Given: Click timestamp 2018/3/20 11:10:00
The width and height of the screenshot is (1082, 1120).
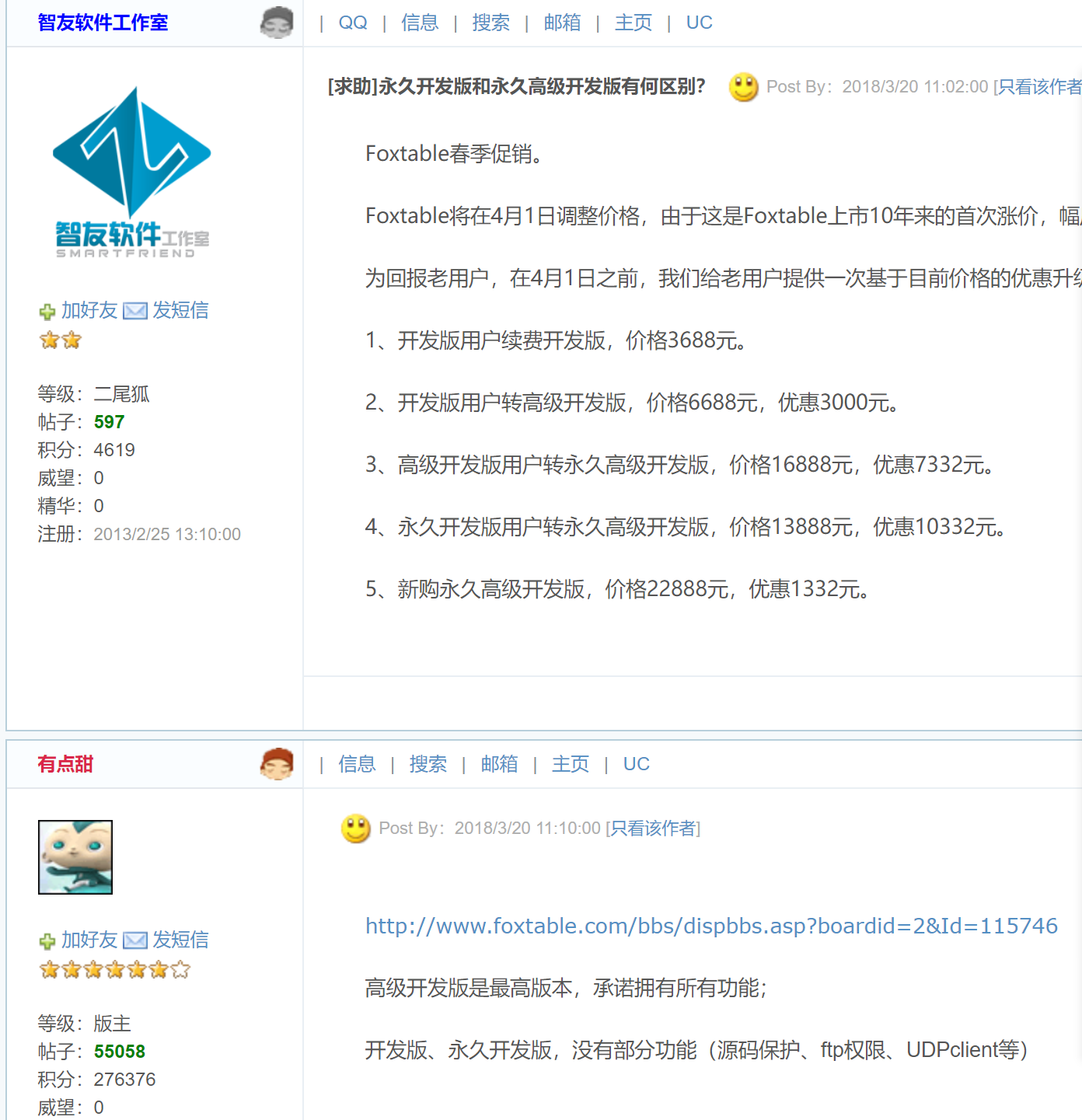Looking at the screenshot, I should (x=528, y=829).
